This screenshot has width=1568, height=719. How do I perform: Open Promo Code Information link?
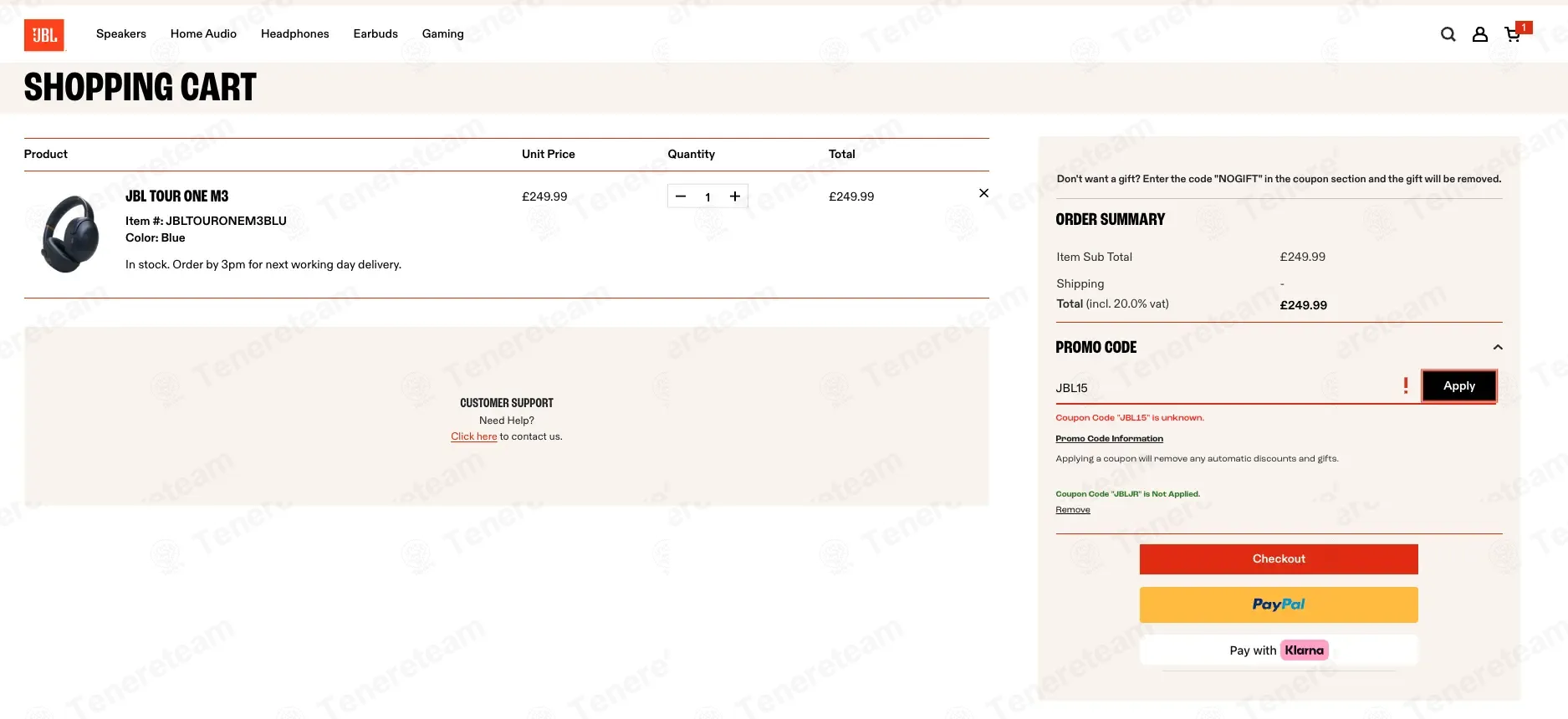(1109, 439)
